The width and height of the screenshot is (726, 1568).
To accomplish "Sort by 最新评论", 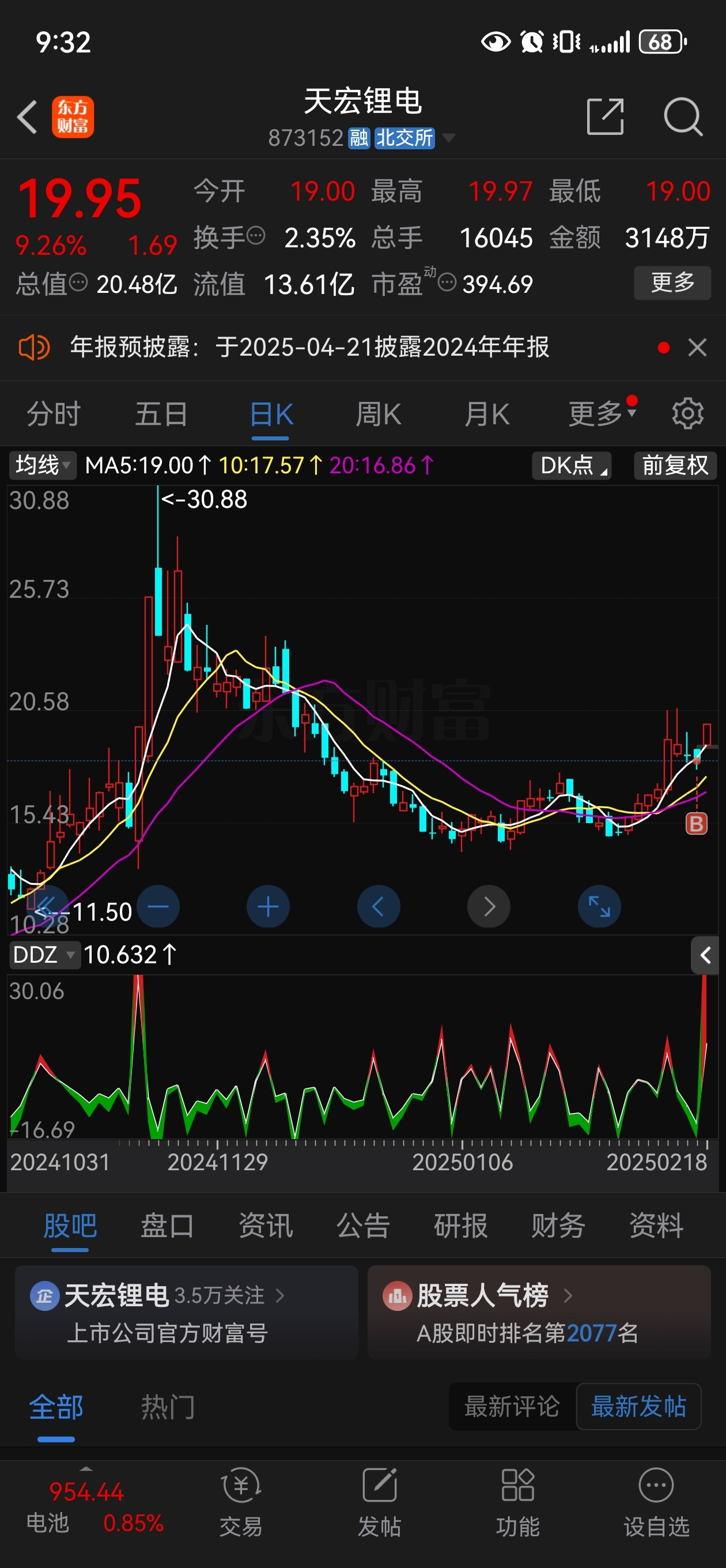I will [x=512, y=1407].
